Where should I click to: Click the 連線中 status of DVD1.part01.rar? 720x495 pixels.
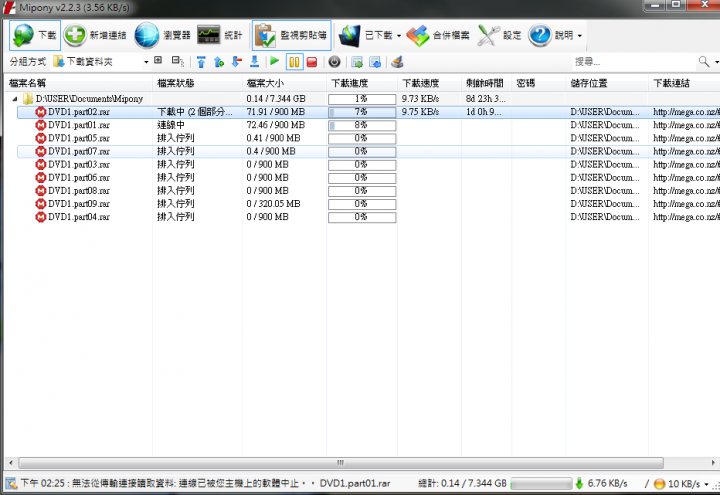click(171, 125)
